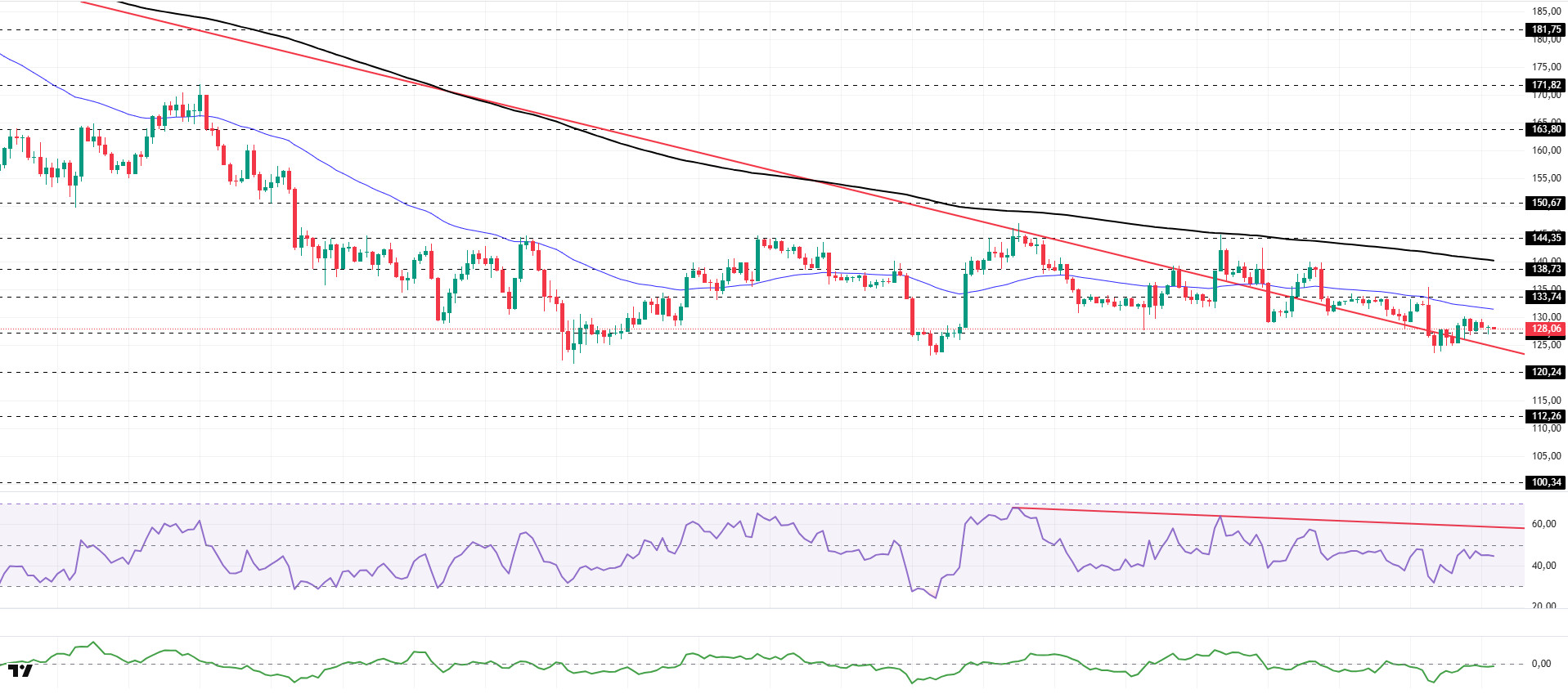The height and width of the screenshot is (694, 1568).
Task: Click the red current price label 128,06
Action: (1545, 329)
